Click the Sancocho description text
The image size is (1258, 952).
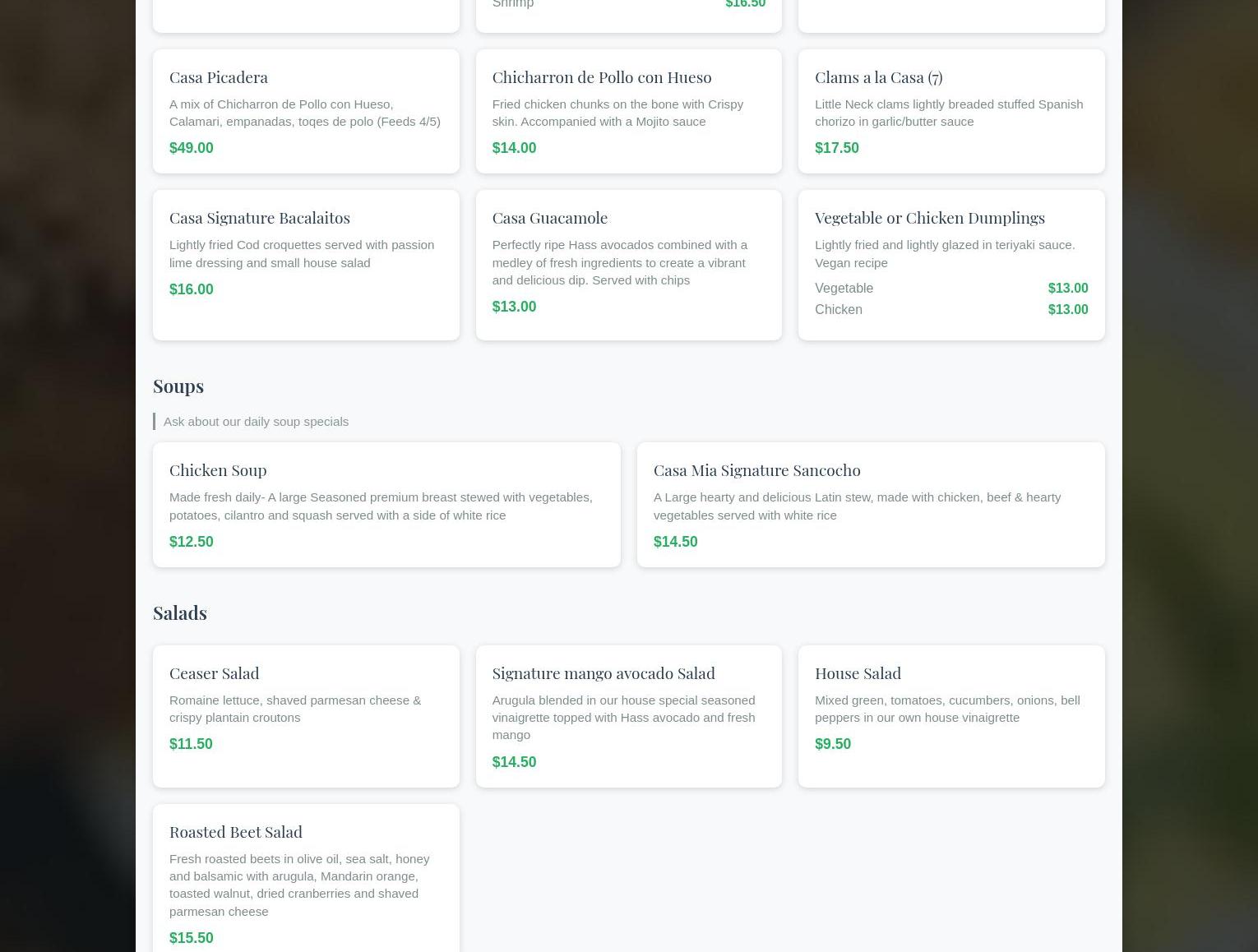[x=857, y=506]
